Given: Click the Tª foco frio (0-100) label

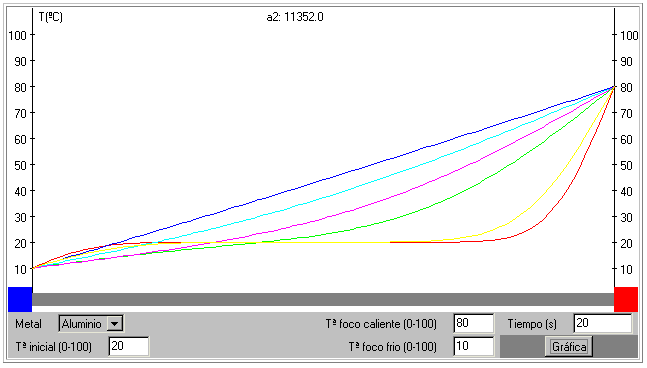Looking at the screenshot, I should (392, 347).
